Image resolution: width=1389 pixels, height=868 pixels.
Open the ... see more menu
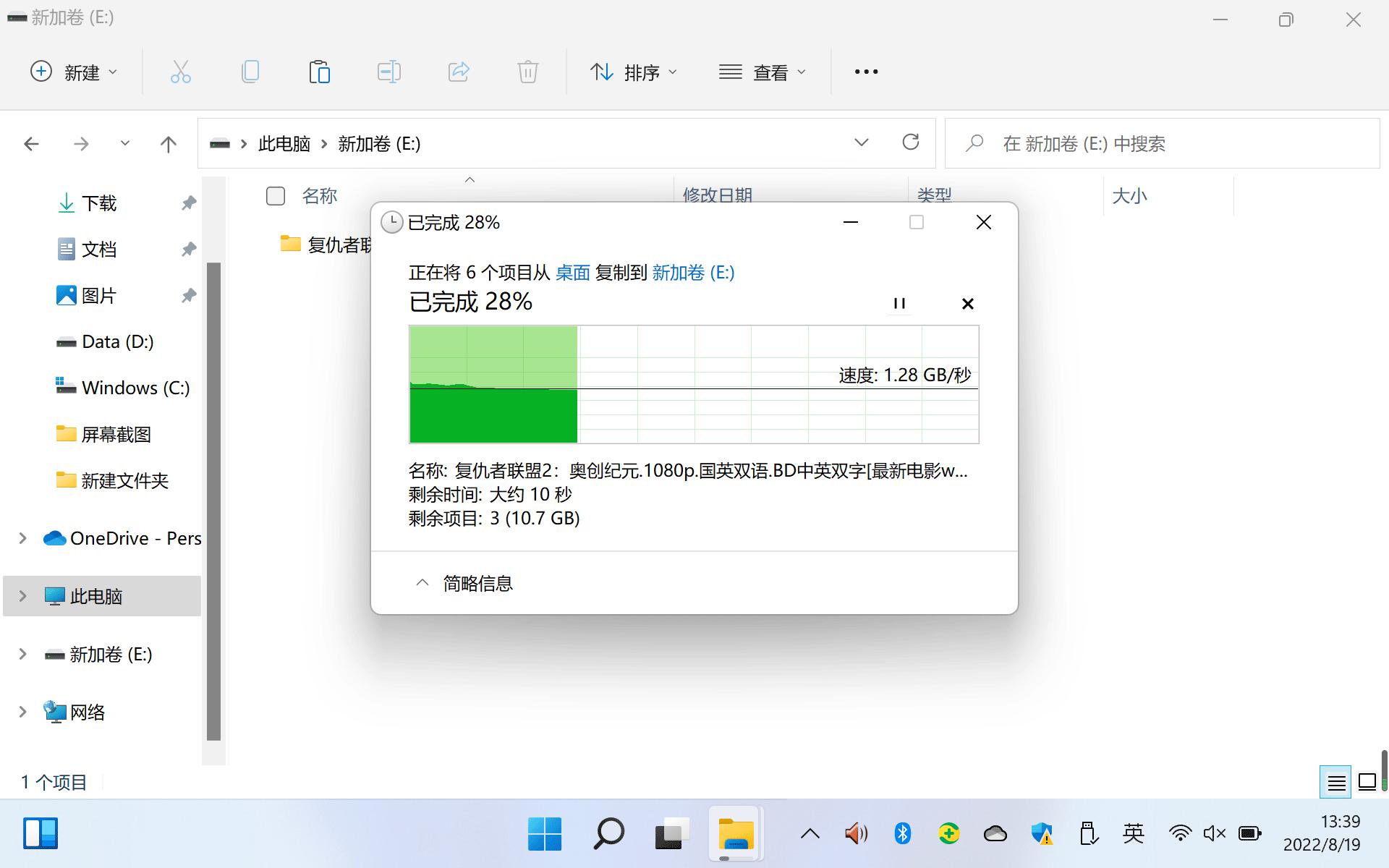click(865, 72)
